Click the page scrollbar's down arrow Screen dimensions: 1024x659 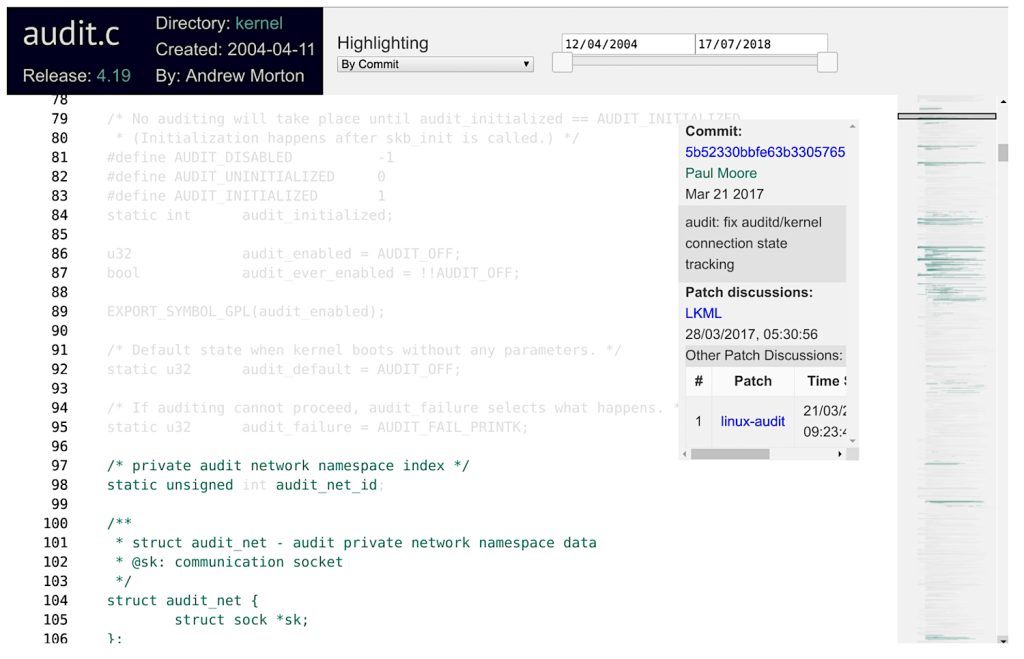[x=1003, y=640]
